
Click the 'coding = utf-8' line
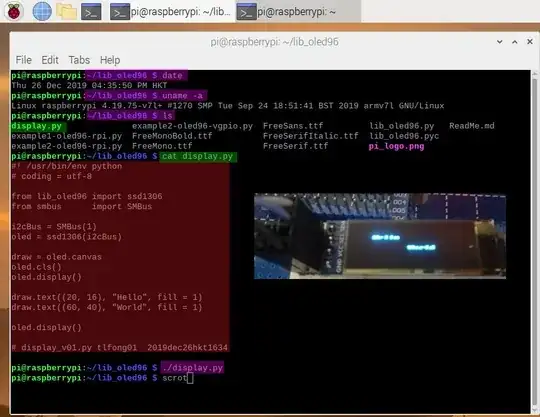tap(51, 176)
